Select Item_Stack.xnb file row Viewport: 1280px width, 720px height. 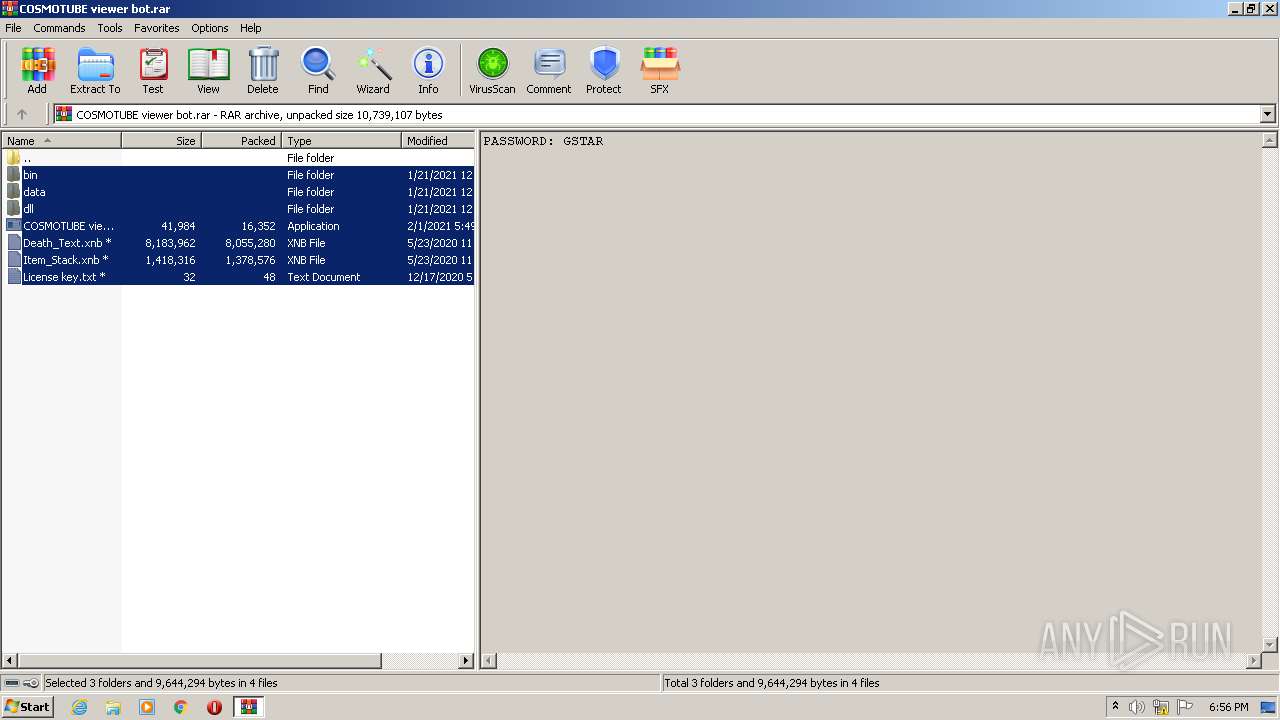coord(238,260)
